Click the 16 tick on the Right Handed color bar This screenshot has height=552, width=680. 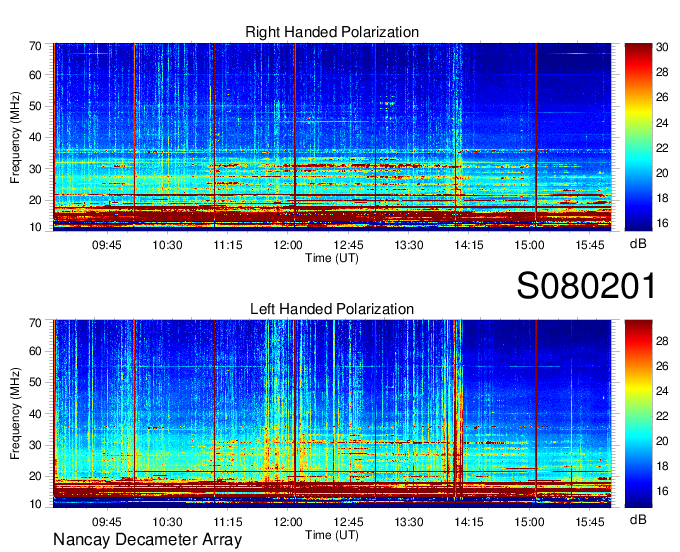662,223
